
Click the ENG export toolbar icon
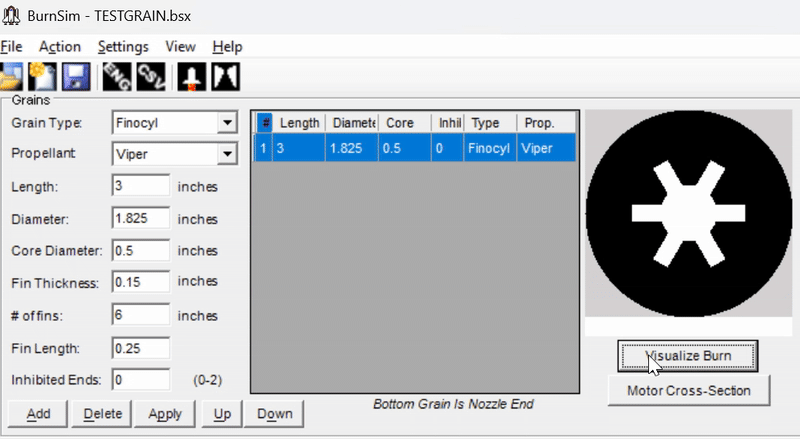[118, 76]
